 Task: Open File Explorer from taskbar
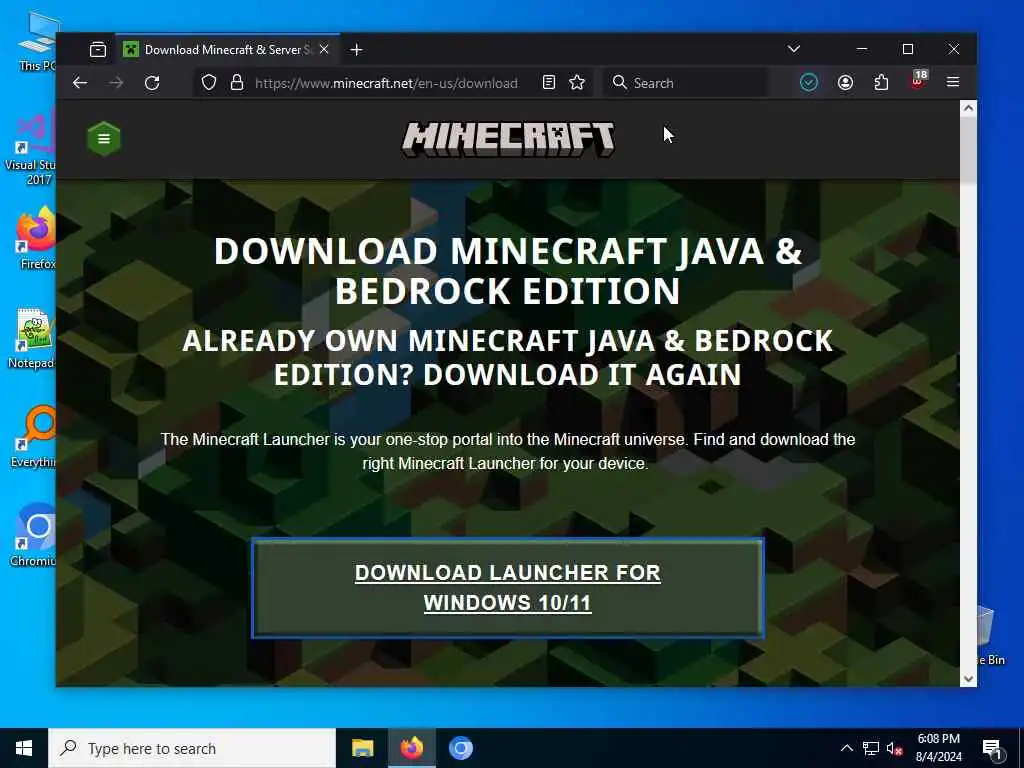coord(362,748)
